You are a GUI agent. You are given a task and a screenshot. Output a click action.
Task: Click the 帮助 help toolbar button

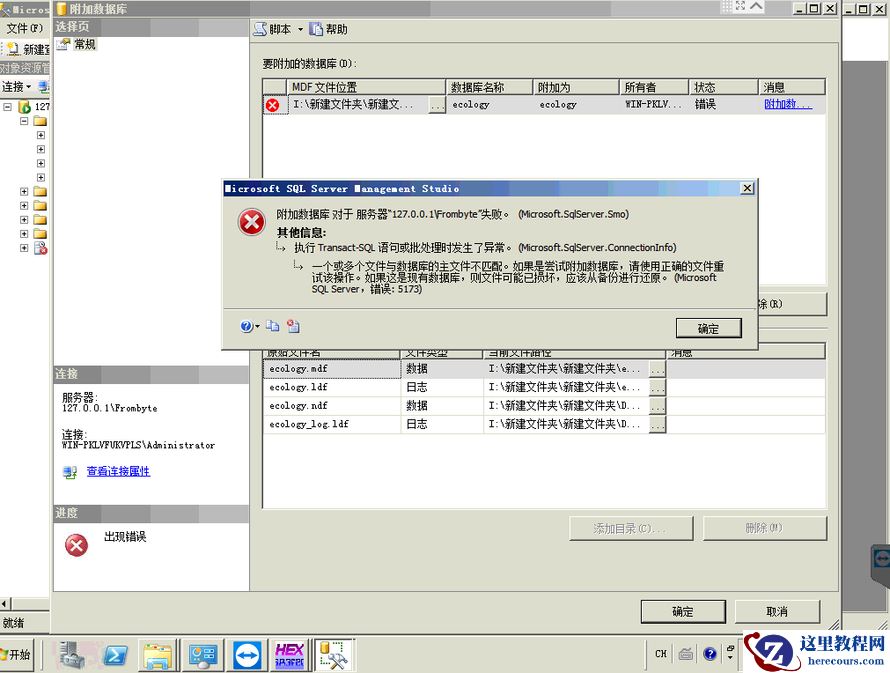[328, 29]
